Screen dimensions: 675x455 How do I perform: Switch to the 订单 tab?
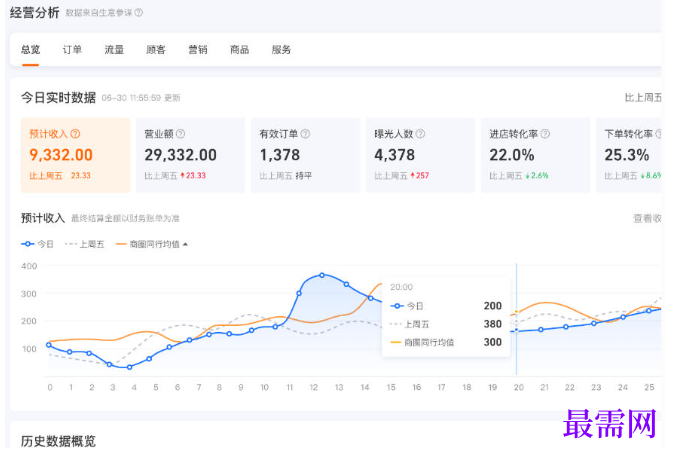coord(72,50)
